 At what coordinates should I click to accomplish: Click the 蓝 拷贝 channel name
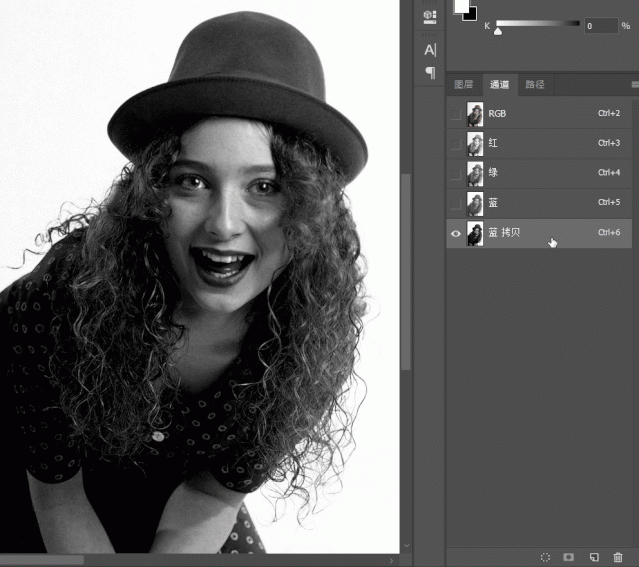click(x=504, y=233)
